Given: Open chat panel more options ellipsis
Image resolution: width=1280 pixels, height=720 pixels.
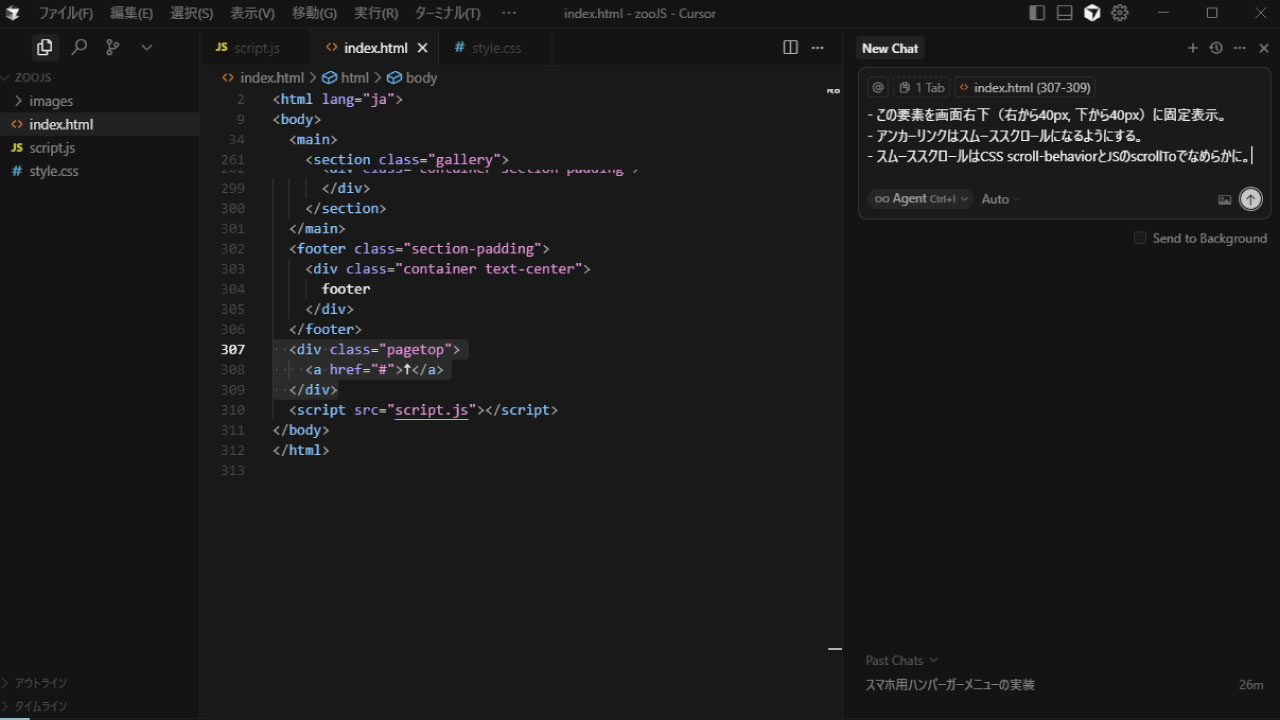Looking at the screenshot, I should coord(1240,48).
